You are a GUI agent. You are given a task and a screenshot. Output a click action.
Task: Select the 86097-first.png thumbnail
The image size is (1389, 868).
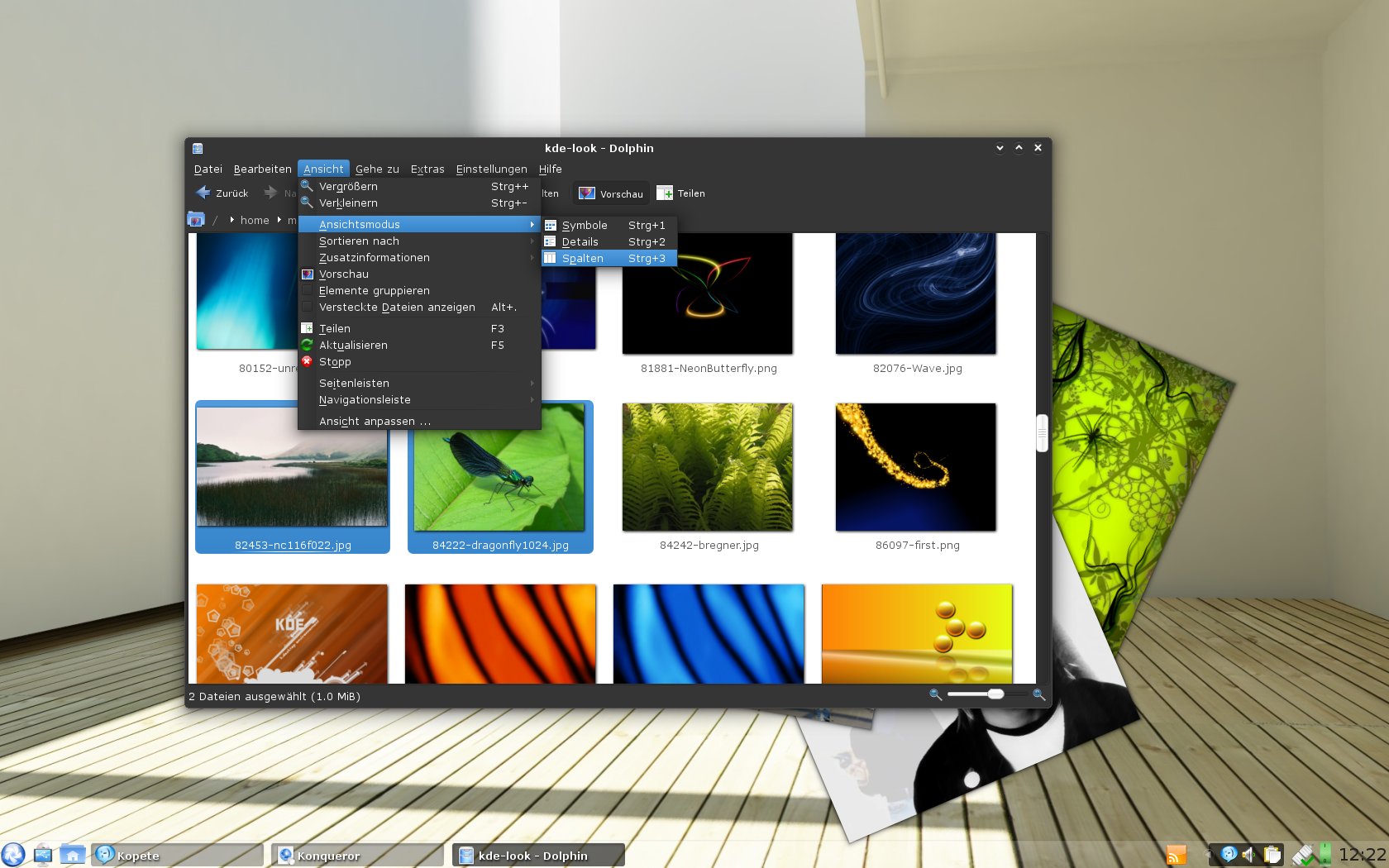click(x=916, y=467)
